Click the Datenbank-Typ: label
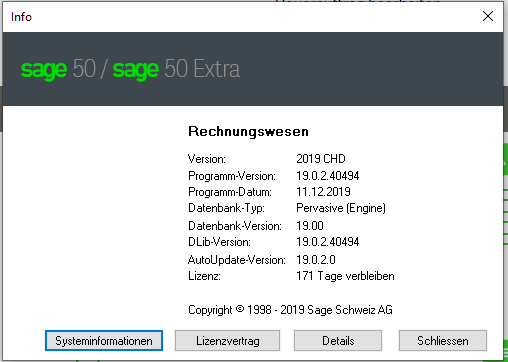508x362 pixels. (x=226, y=208)
